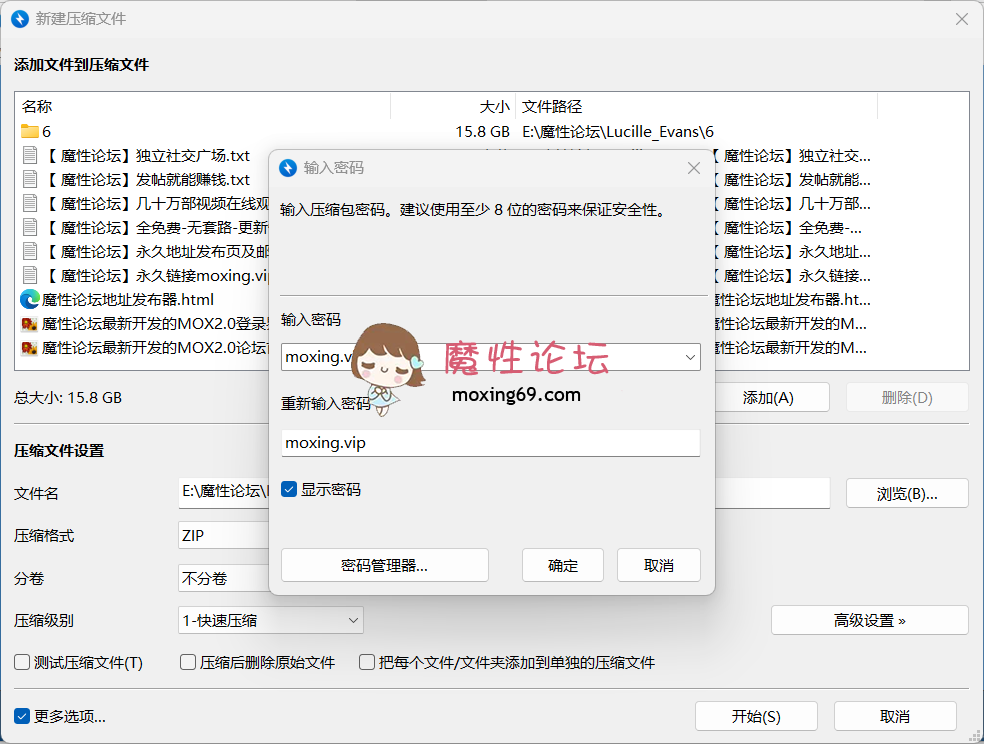Uncheck the 显示密码 checkbox
Viewport: 984px width, 744px height.
(x=289, y=489)
